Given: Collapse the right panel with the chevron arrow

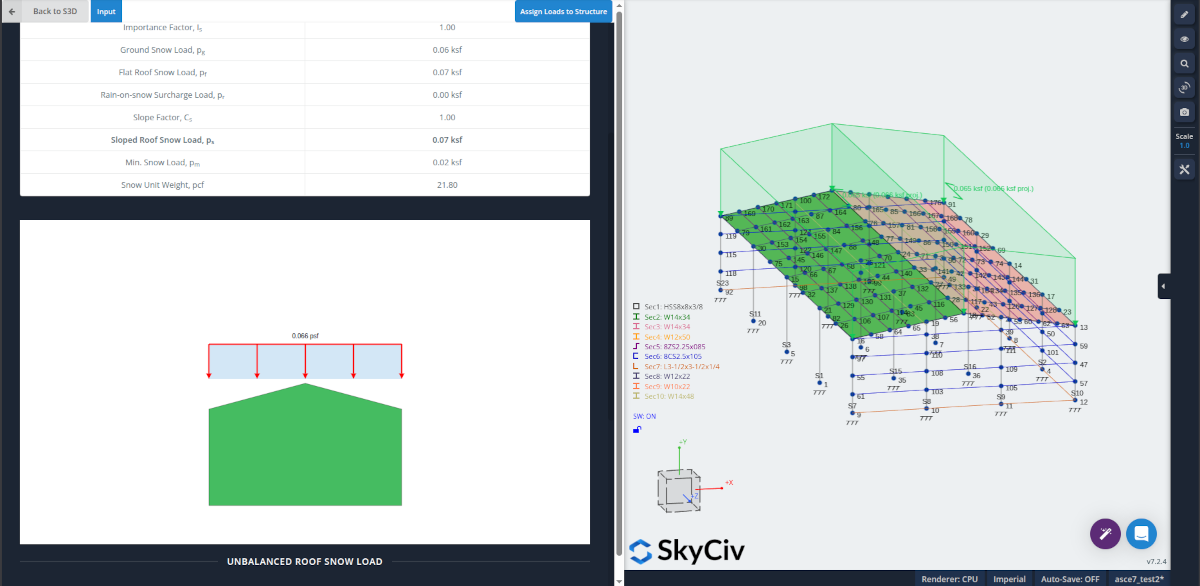Looking at the screenshot, I should point(1163,286).
